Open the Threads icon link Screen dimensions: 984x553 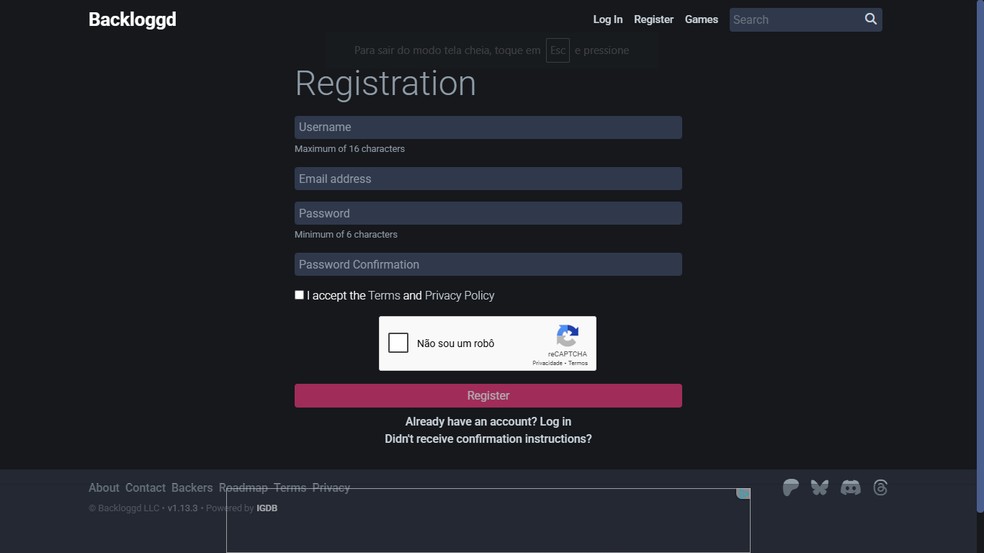[x=880, y=488]
